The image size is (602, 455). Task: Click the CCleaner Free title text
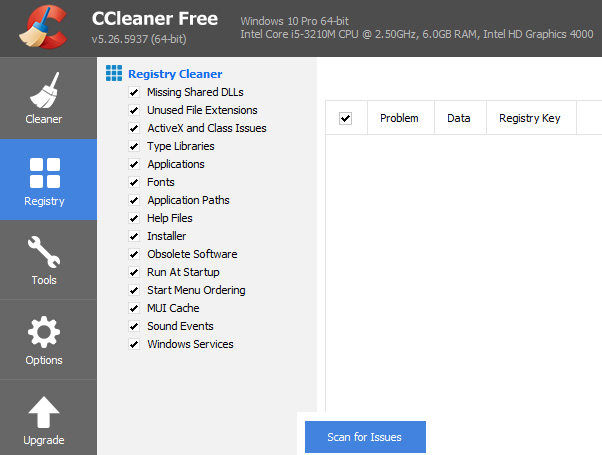(155, 18)
